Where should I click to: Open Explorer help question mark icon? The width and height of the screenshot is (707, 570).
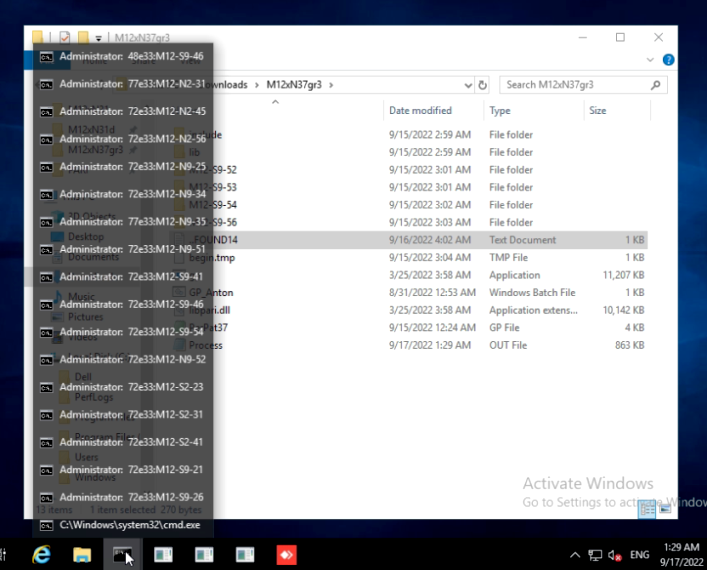[x=668, y=60]
